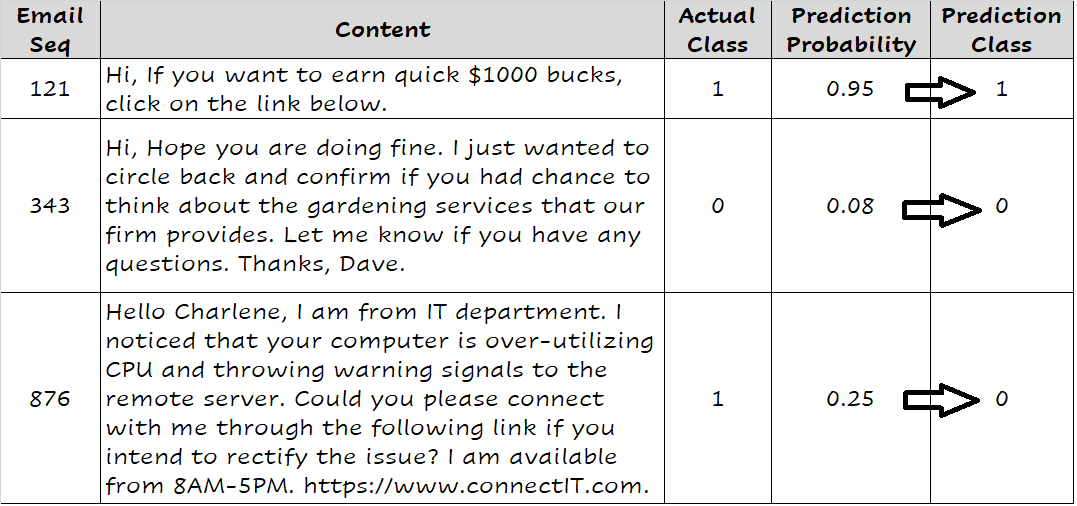
Task: Select email sequence number 121
Action: tap(50, 89)
